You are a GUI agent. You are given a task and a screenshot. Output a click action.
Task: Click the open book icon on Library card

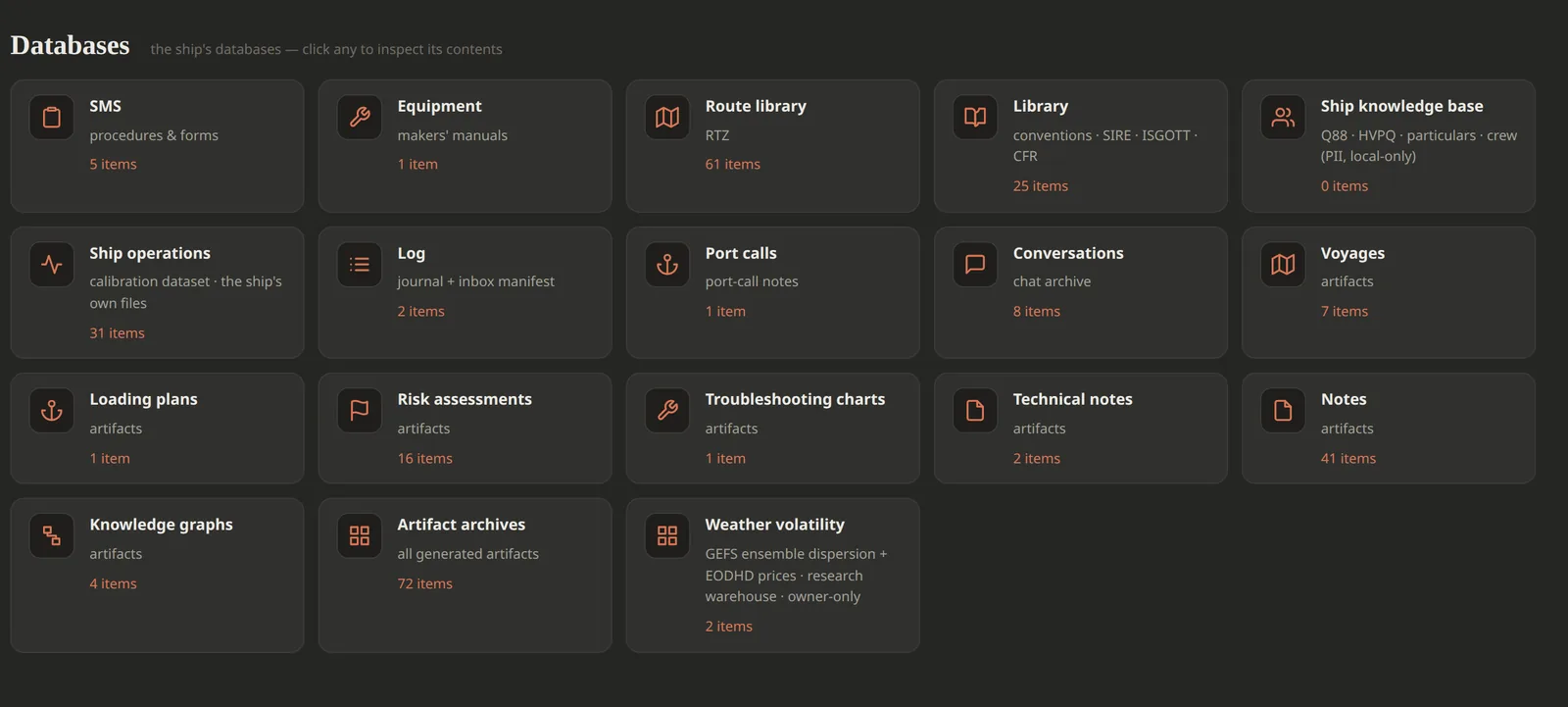coord(975,118)
